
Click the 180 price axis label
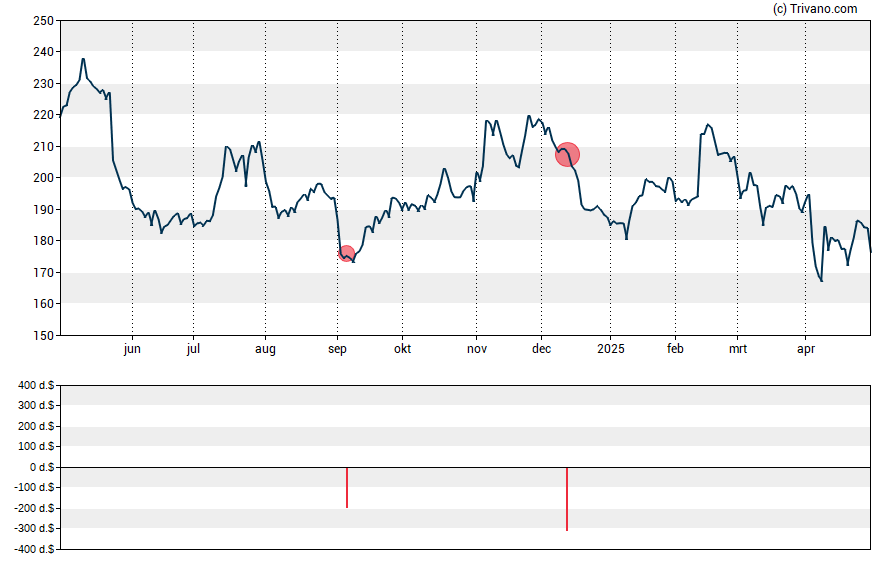click(x=44, y=241)
